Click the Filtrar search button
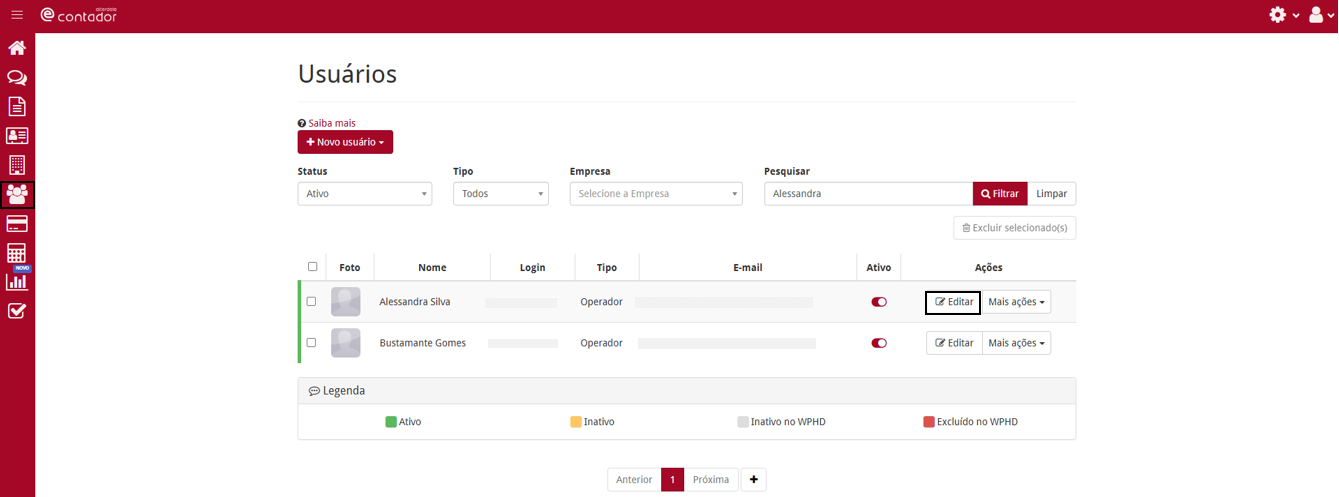Viewport: 1339px width, 497px height. (1000, 194)
